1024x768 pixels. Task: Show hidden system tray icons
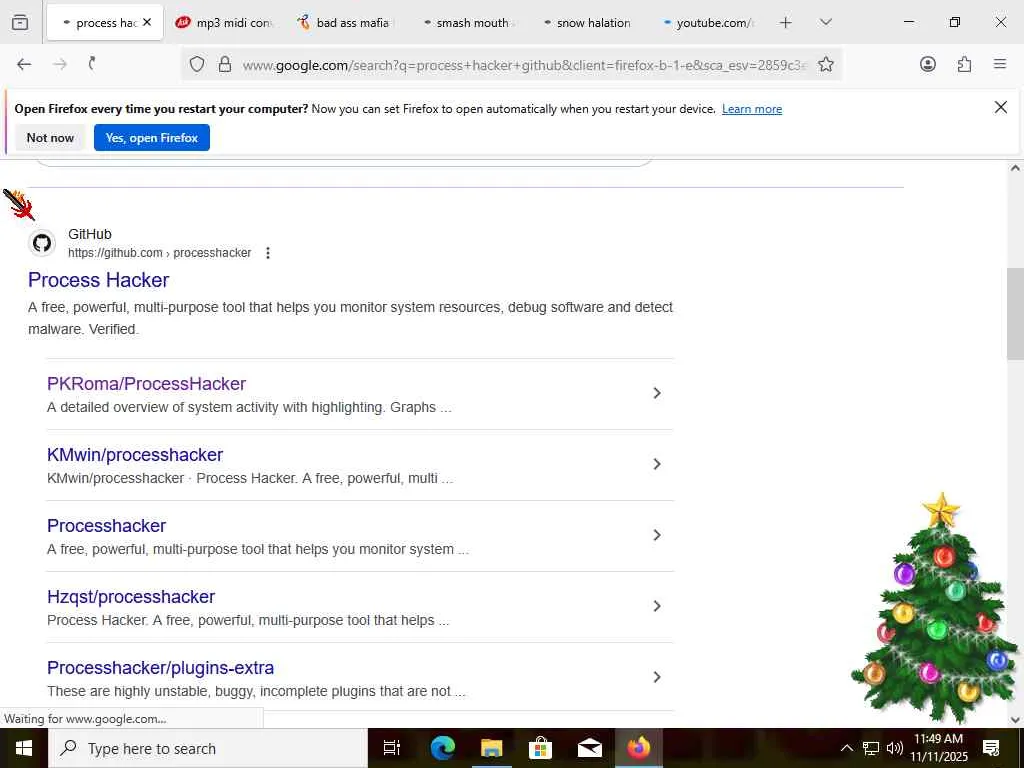(846, 748)
